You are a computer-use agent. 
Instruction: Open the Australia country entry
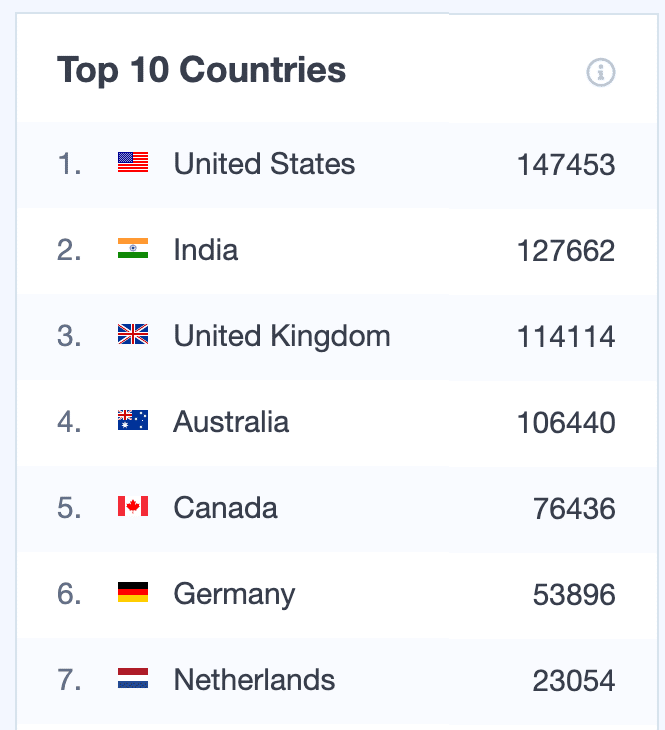pyautogui.click(x=231, y=422)
